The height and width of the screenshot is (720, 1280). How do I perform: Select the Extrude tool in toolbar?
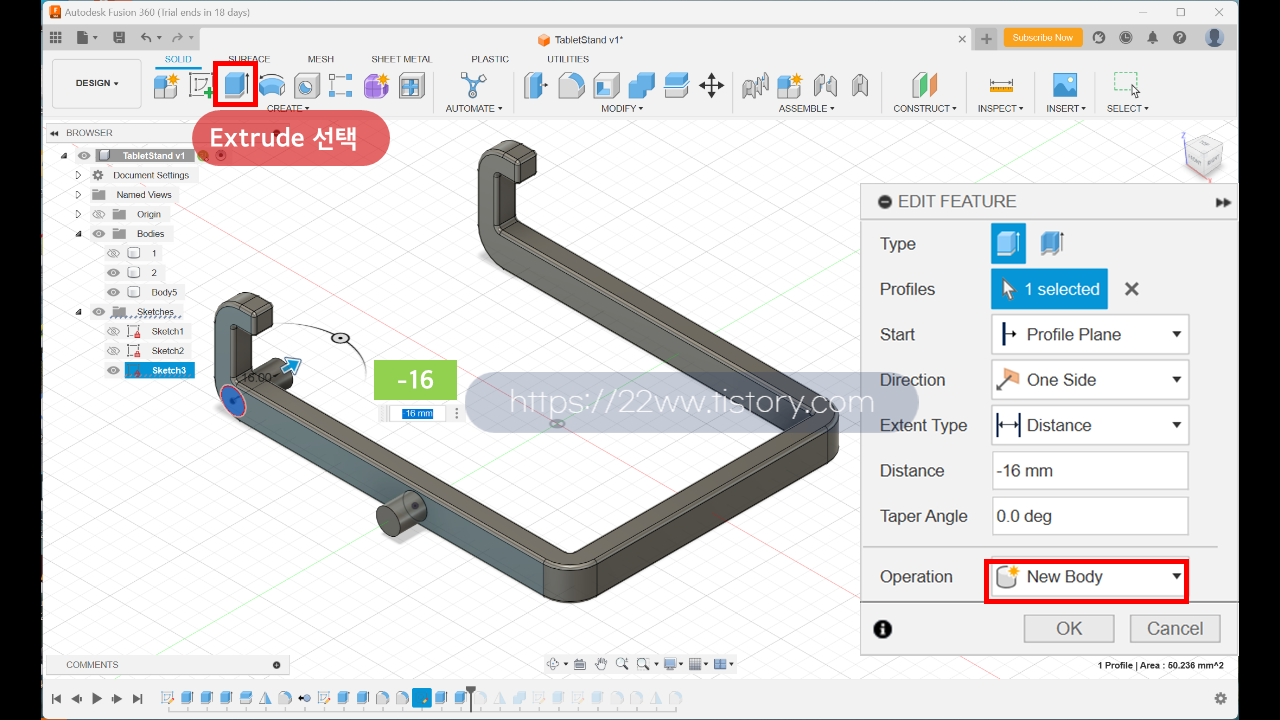(236, 84)
